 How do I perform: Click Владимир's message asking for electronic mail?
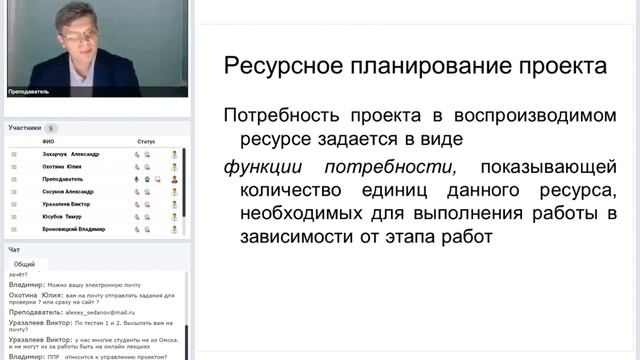pyautogui.click(x=75, y=285)
